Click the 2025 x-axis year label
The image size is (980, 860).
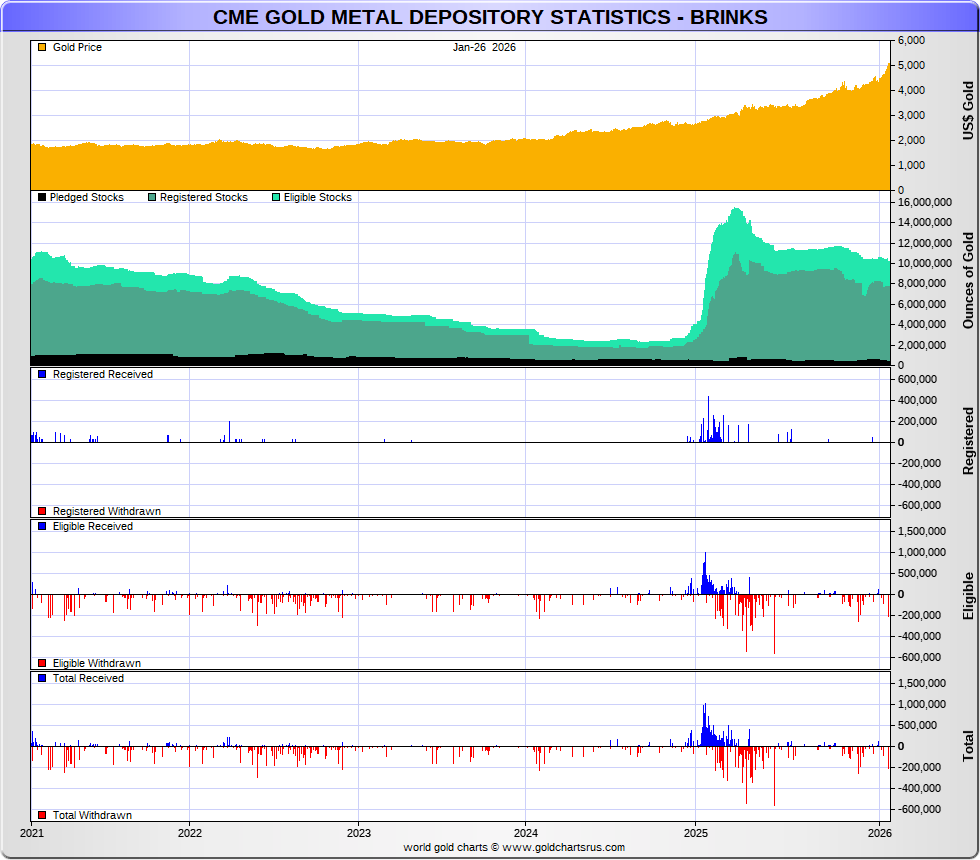pos(696,832)
